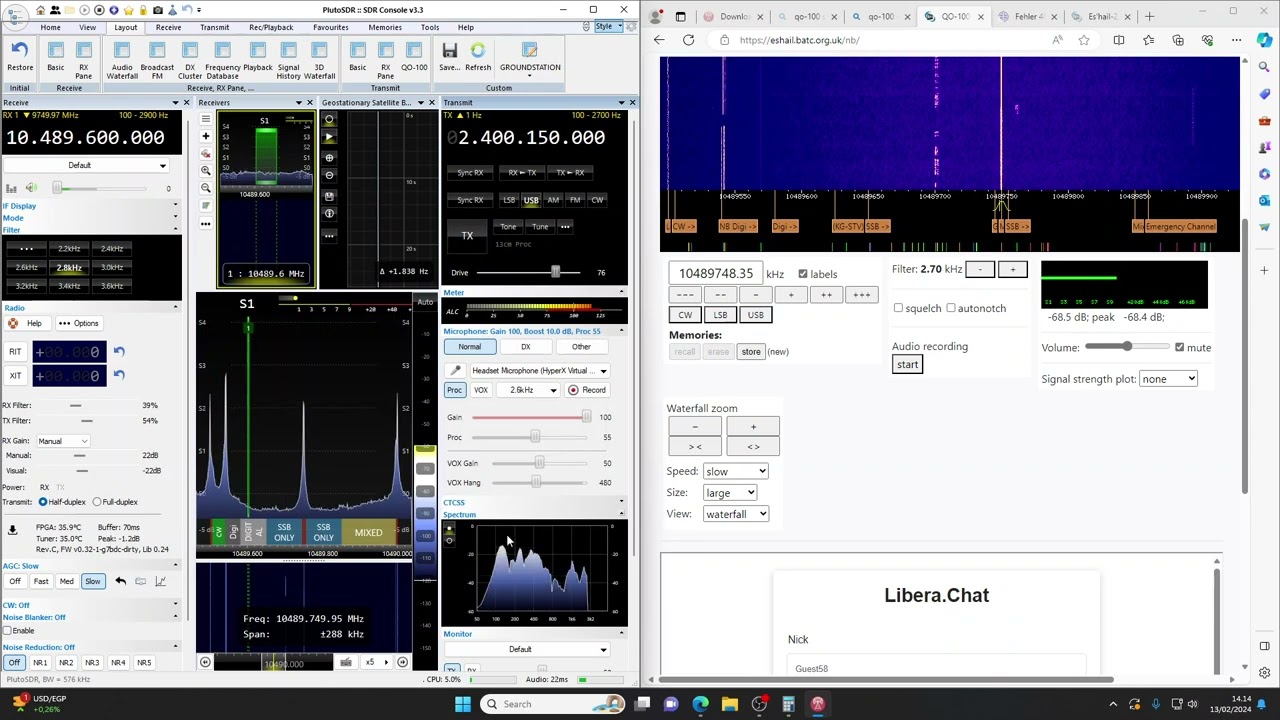The image size is (1280, 720).
Task: Zoom in the Receivers panel
Action: 206,171
